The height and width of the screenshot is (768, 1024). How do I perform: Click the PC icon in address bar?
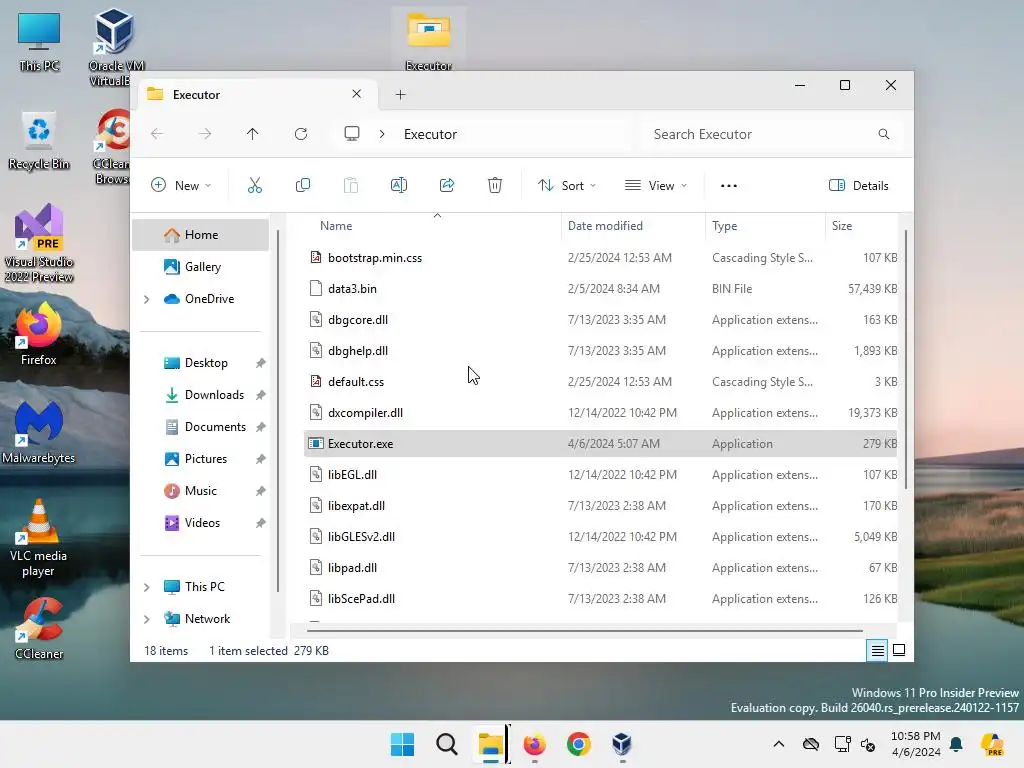(352, 134)
